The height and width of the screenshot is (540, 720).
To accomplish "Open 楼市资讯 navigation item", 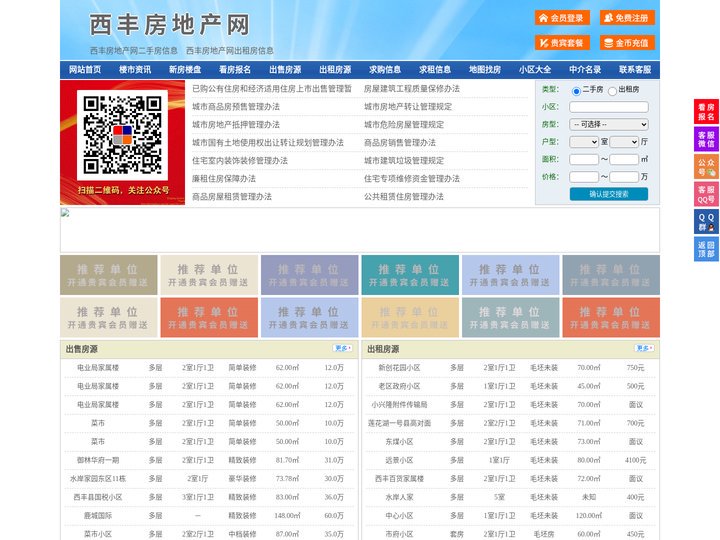I will pos(135,70).
